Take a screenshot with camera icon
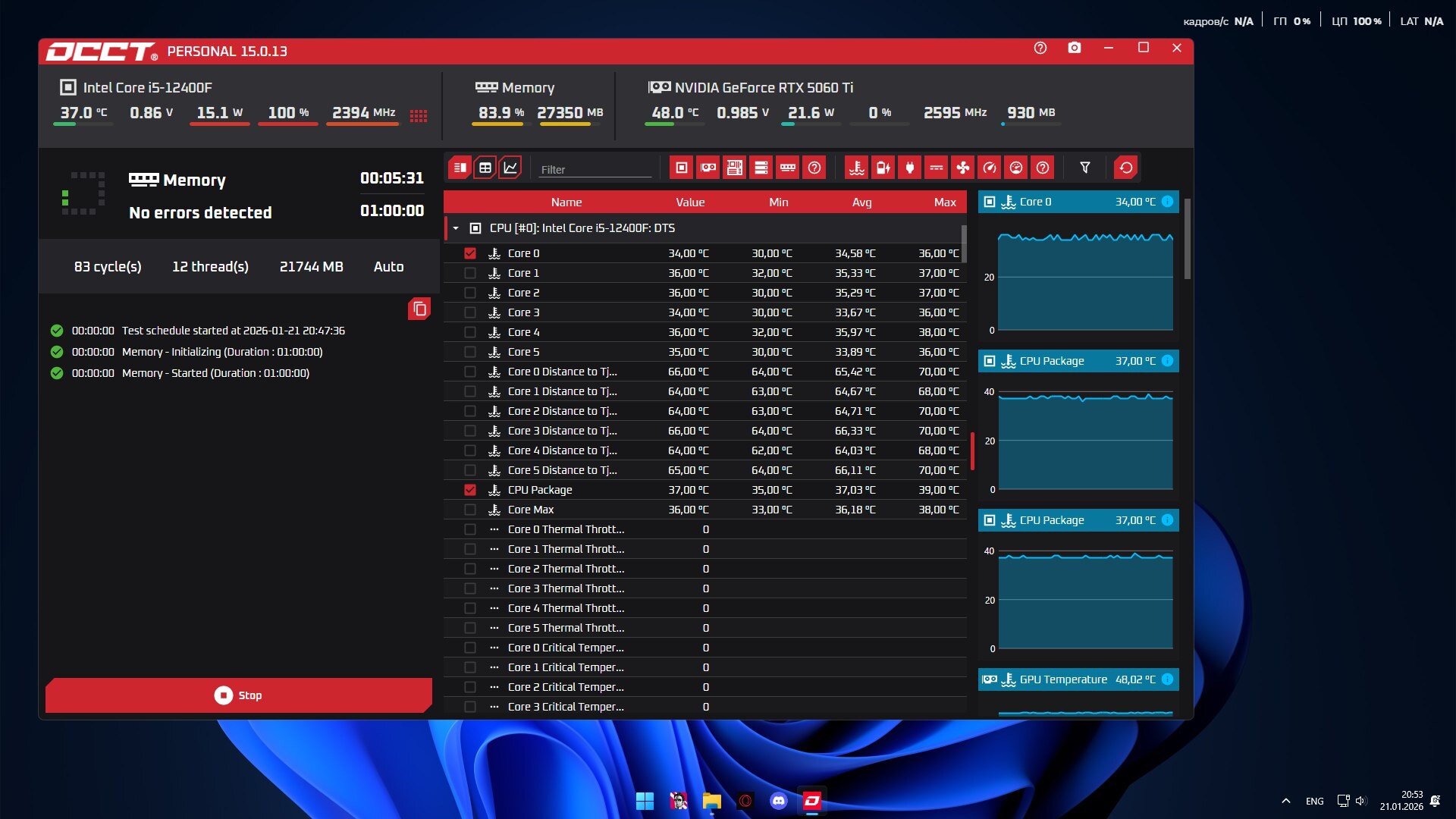Screen dimensions: 1456x819 click(x=1074, y=48)
